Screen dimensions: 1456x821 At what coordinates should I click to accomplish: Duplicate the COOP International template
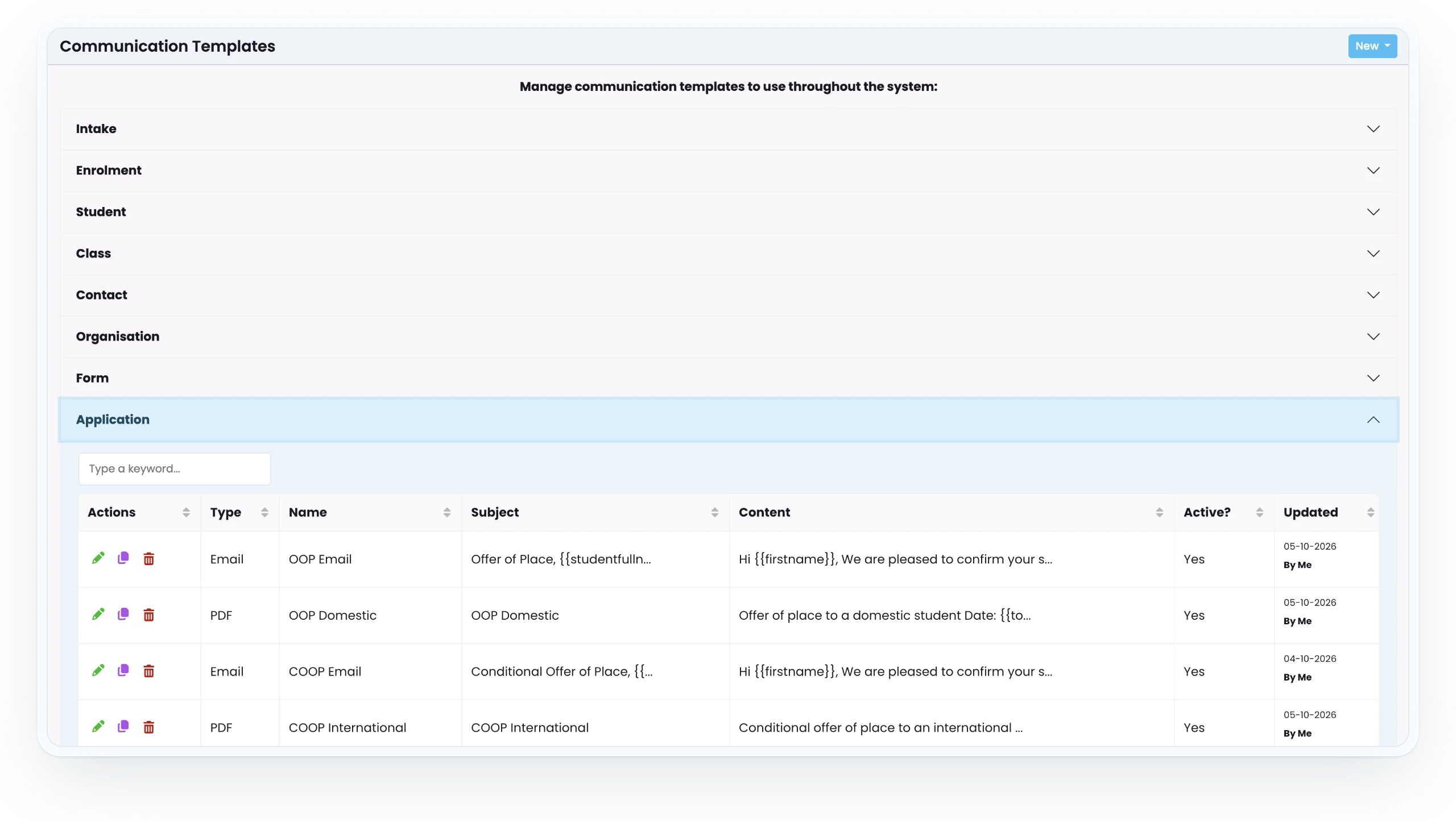123,727
